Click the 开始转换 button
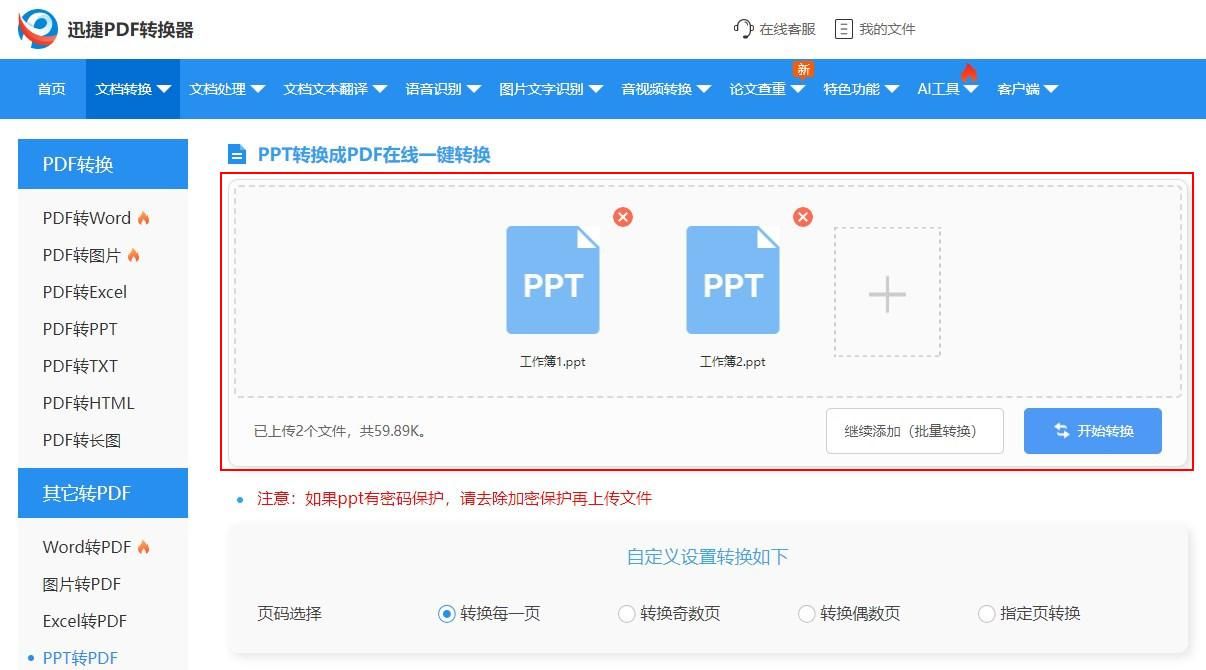 pos(1093,431)
